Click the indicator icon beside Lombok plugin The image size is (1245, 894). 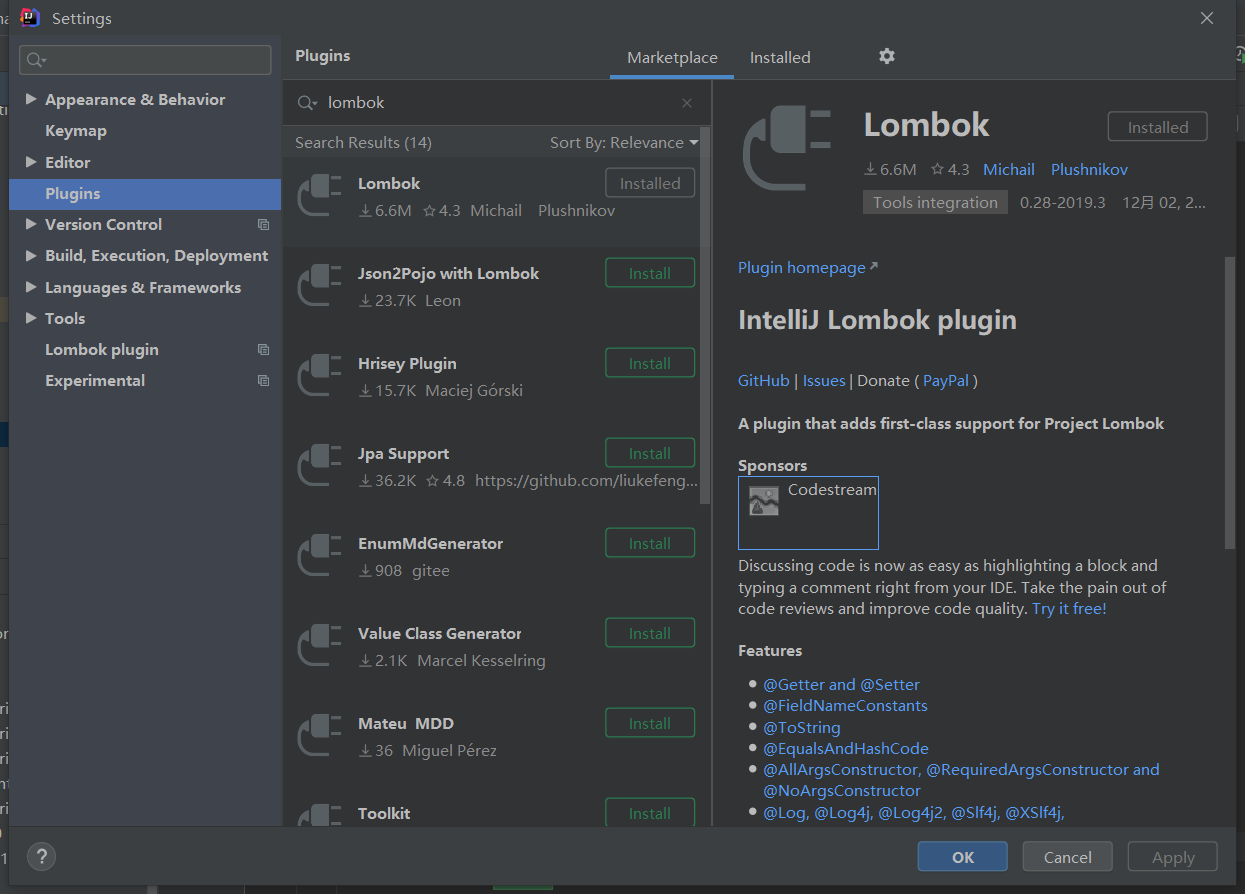pyautogui.click(x=263, y=349)
